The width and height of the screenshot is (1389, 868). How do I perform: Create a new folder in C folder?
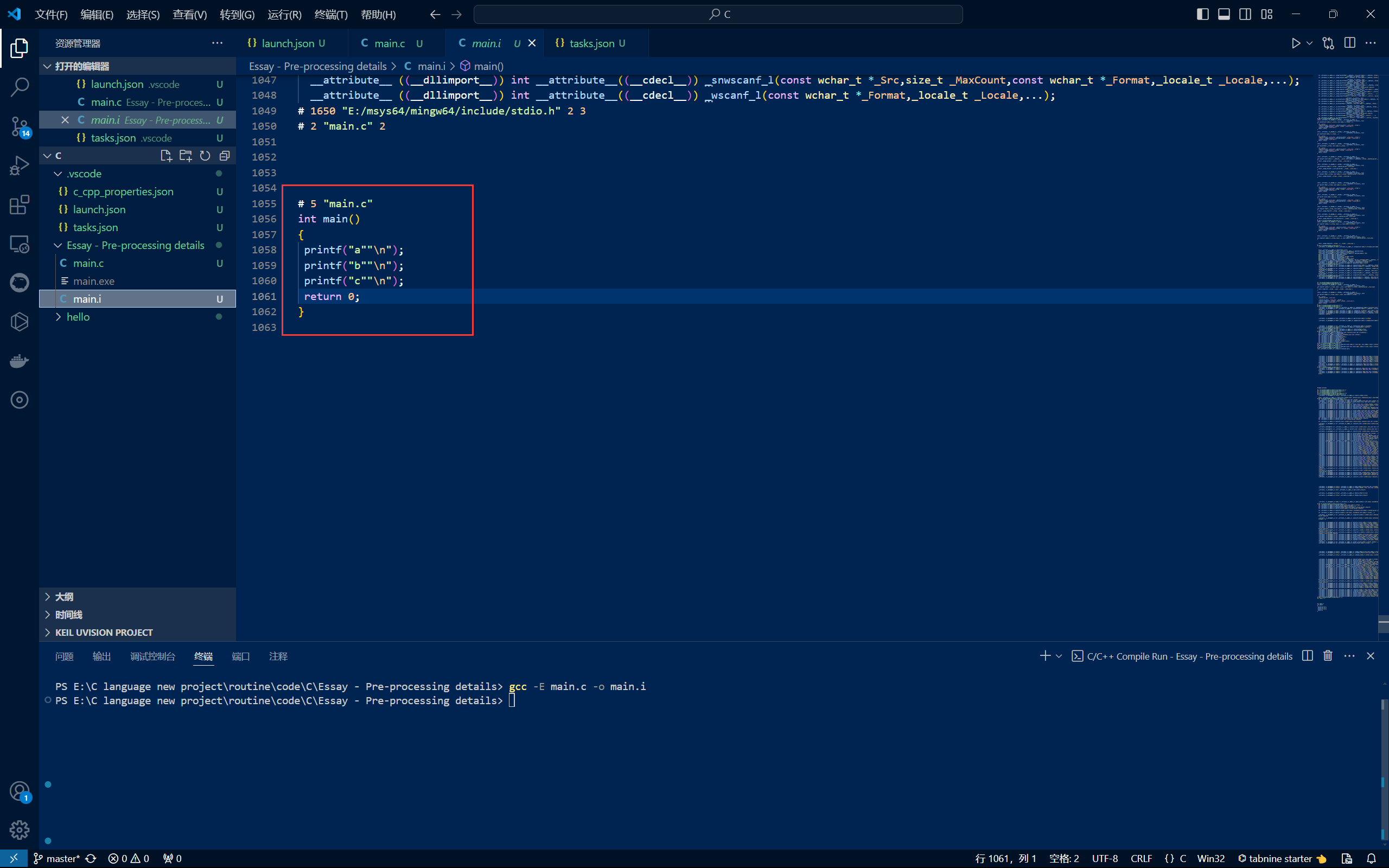click(x=186, y=156)
